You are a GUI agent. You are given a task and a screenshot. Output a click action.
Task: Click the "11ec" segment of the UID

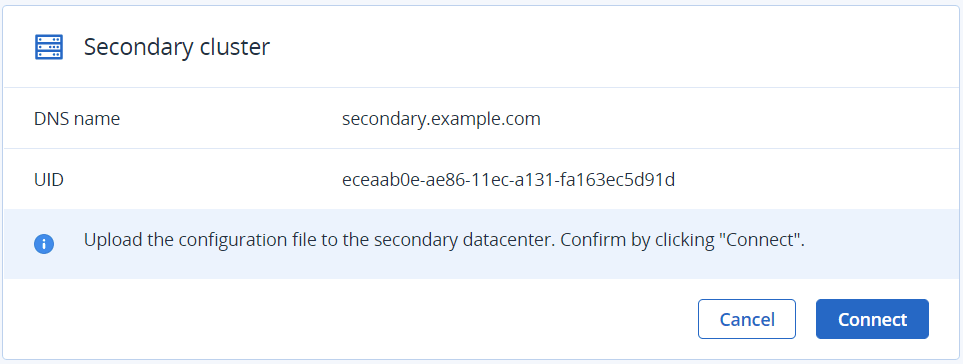click(488, 180)
